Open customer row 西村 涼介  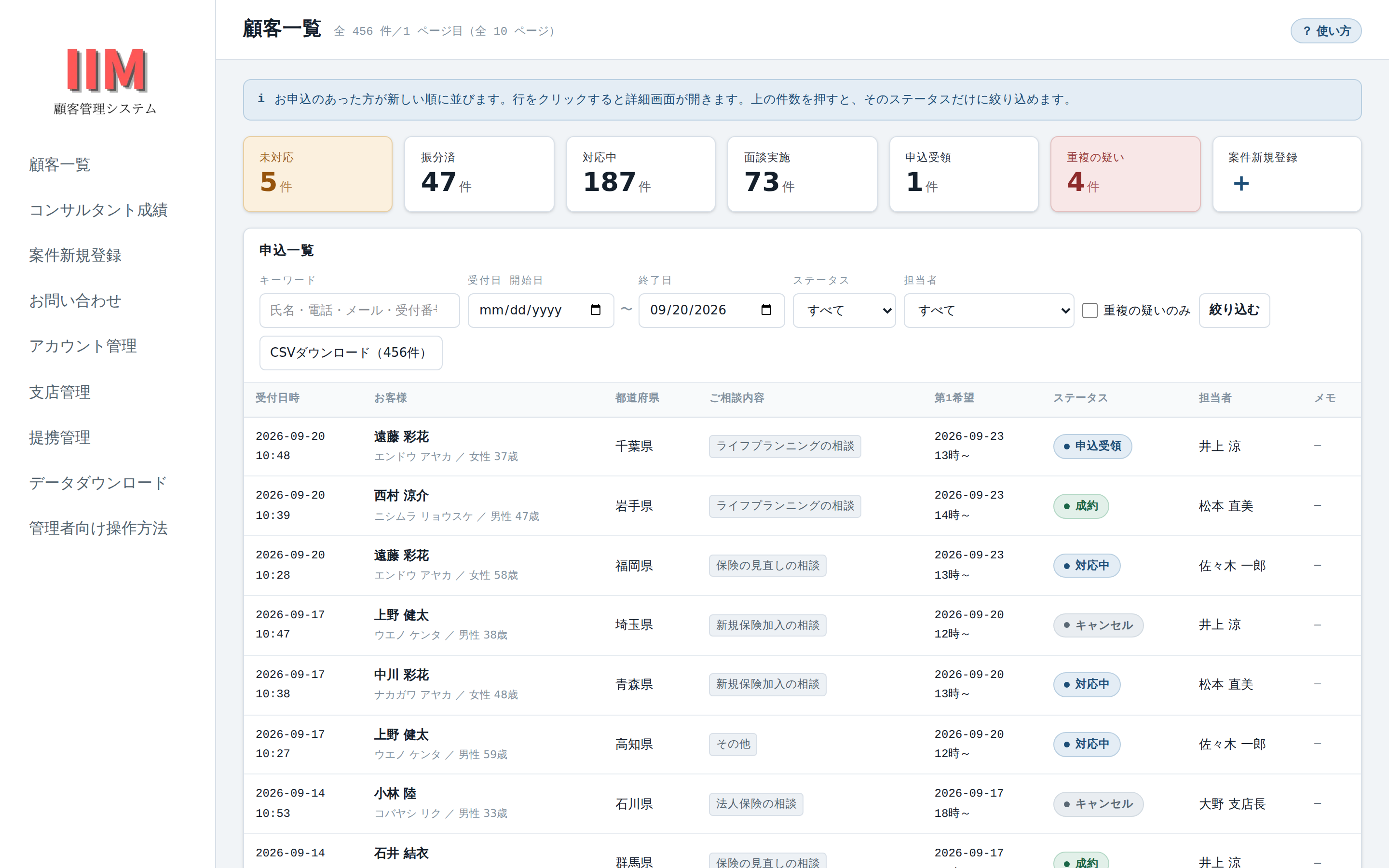[x=802, y=506]
